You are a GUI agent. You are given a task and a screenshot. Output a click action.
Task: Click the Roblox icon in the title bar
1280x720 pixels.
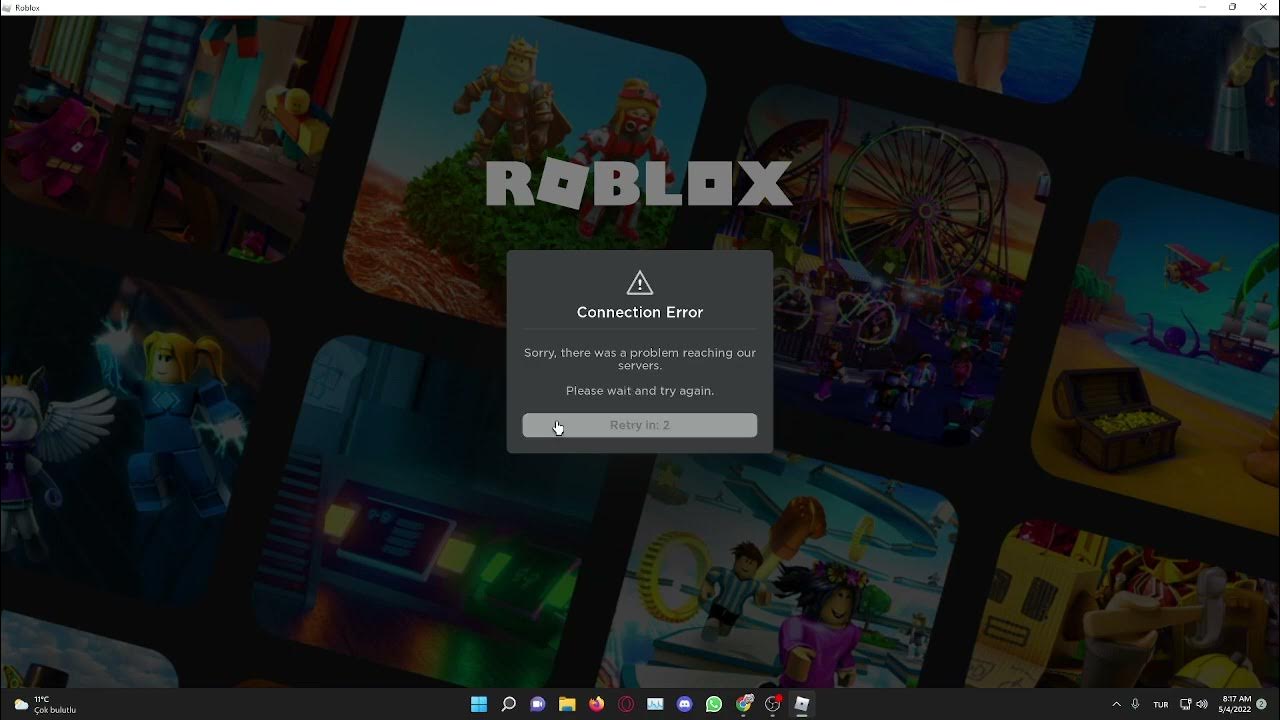point(7,7)
